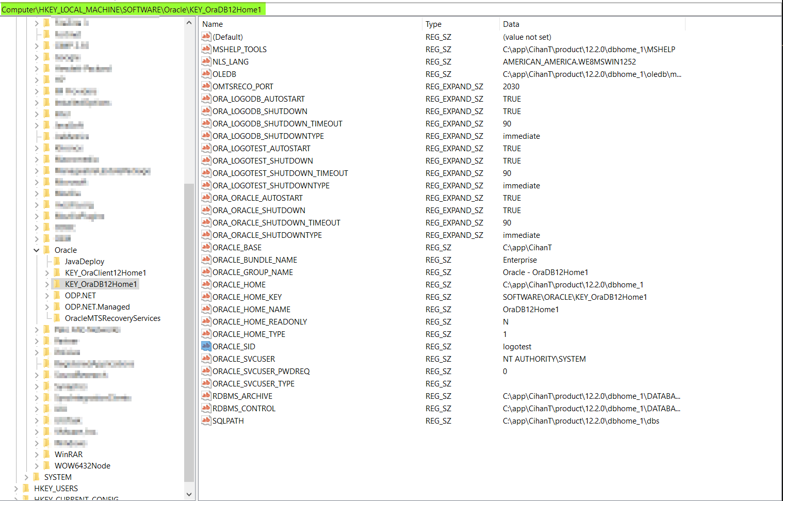
Task: Click the 'logotest' data cell
Action: tap(517, 347)
